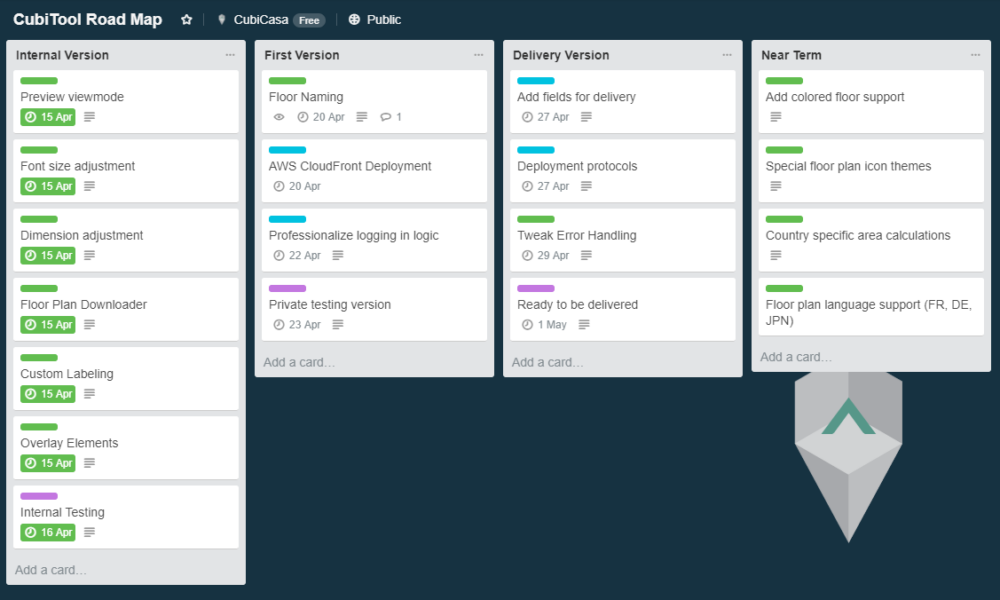Open the Delivery Version list menu
Screen dimensions: 1000x600
coord(727,55)
